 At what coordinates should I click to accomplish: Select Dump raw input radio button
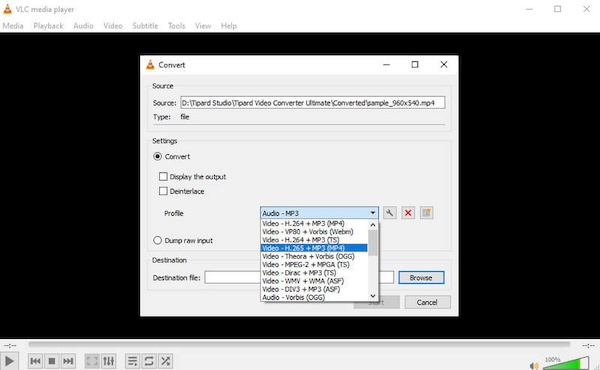157,240
